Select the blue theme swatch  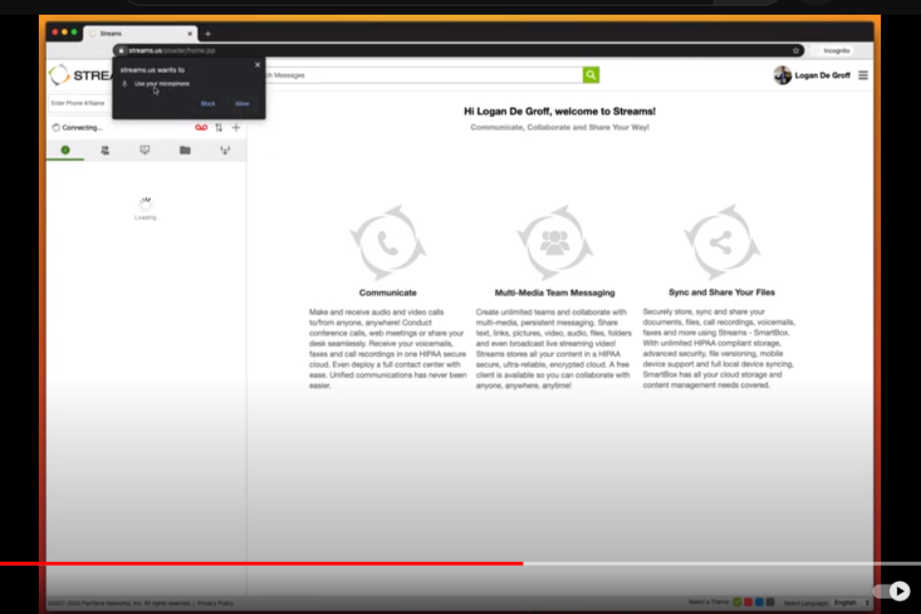tap(759, 602)
